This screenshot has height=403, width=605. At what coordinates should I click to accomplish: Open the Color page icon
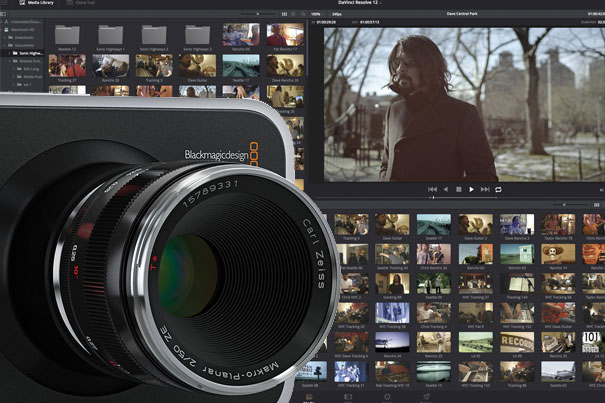pyautogui.click(x=387, y=397)
